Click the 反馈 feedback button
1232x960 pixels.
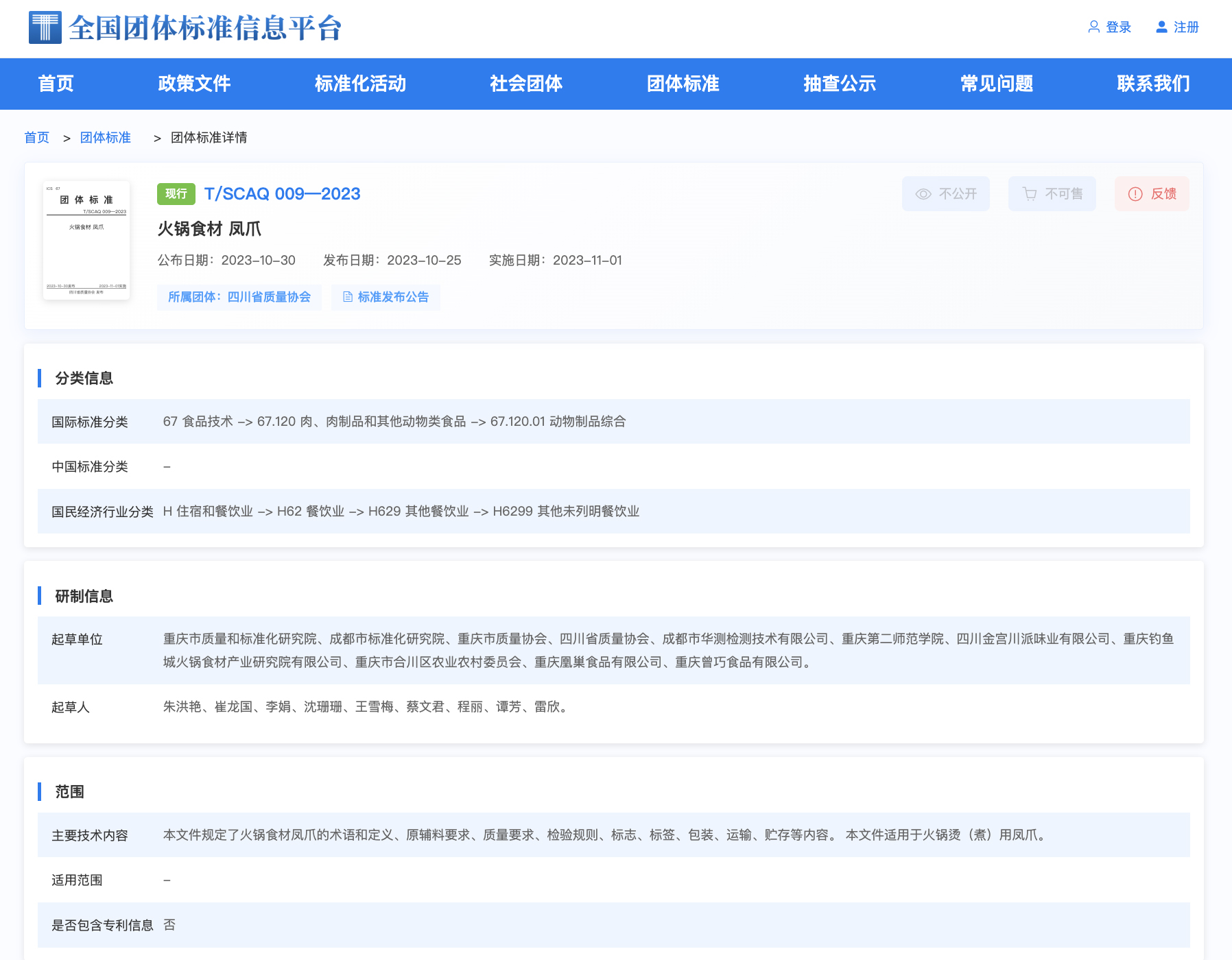1152,194
